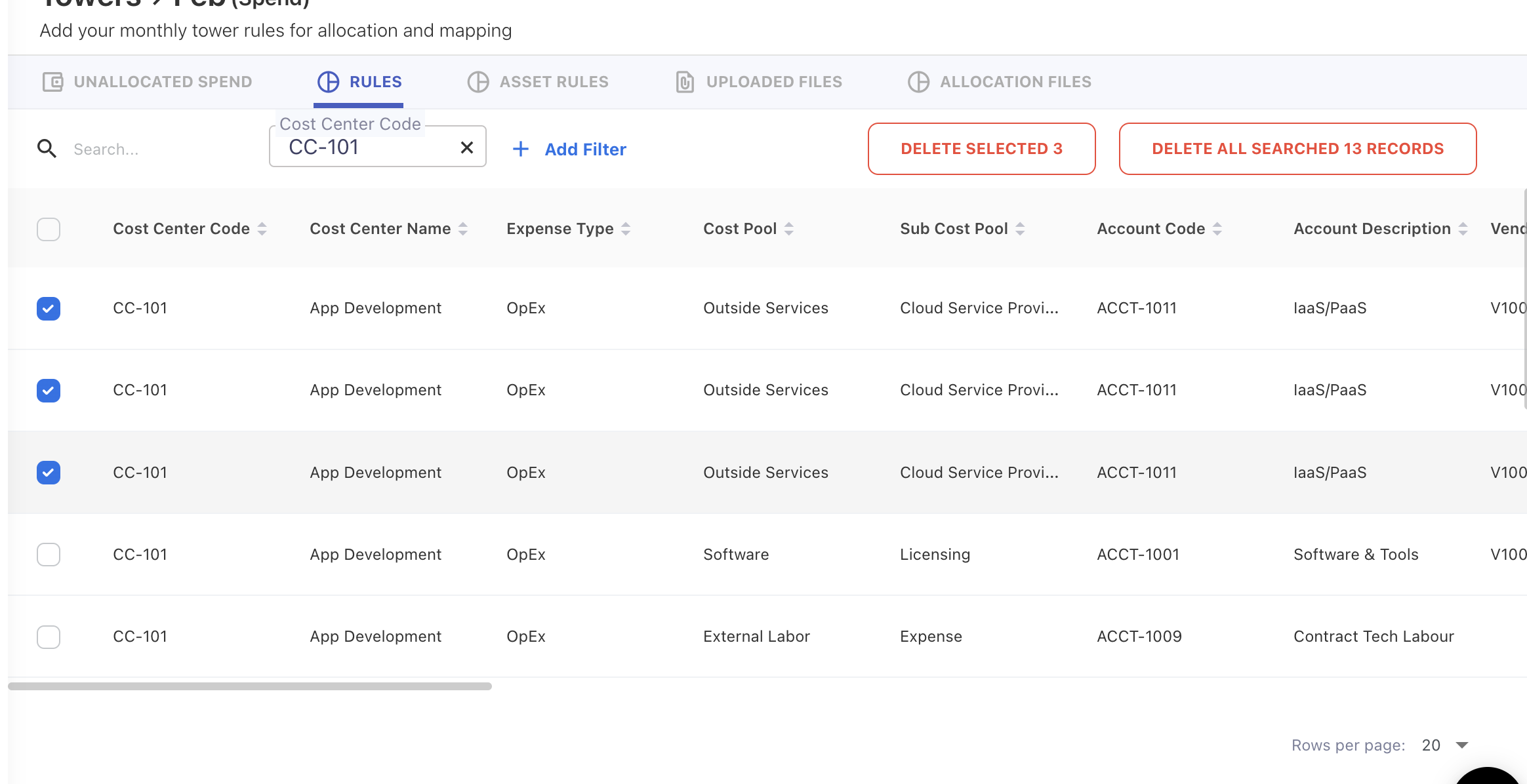Sort by Cost Center Name column arrows

(x=463, y=229)
